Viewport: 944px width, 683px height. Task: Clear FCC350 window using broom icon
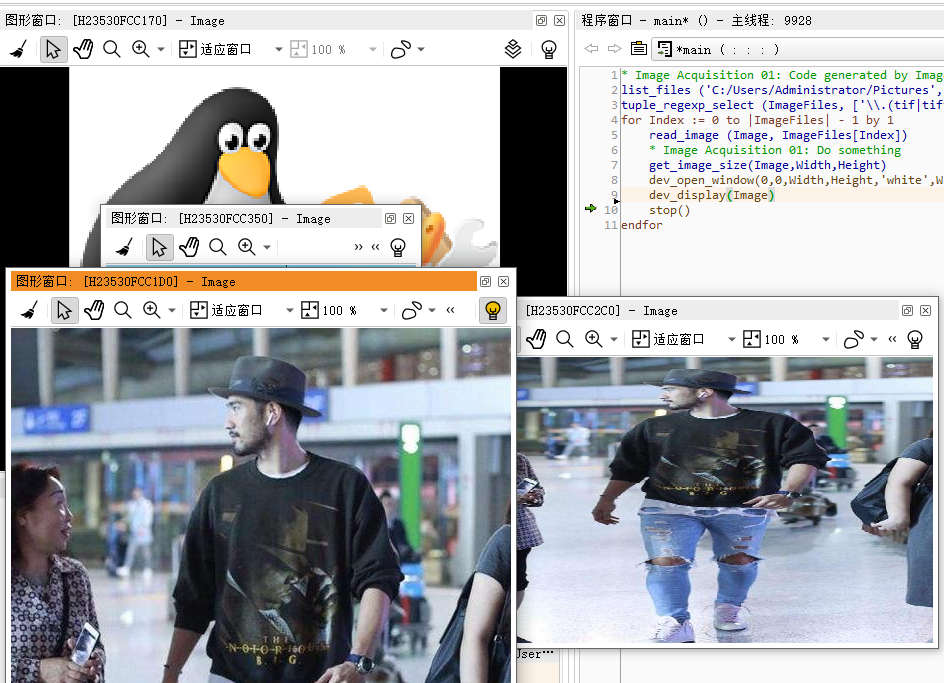click(x=124, y=247)
